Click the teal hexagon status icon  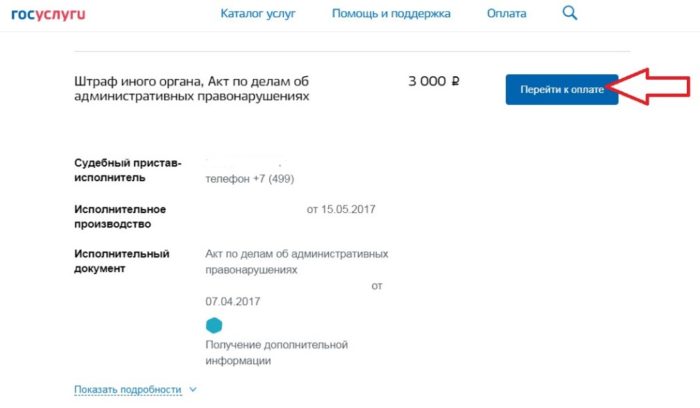[x=214, y=325]
